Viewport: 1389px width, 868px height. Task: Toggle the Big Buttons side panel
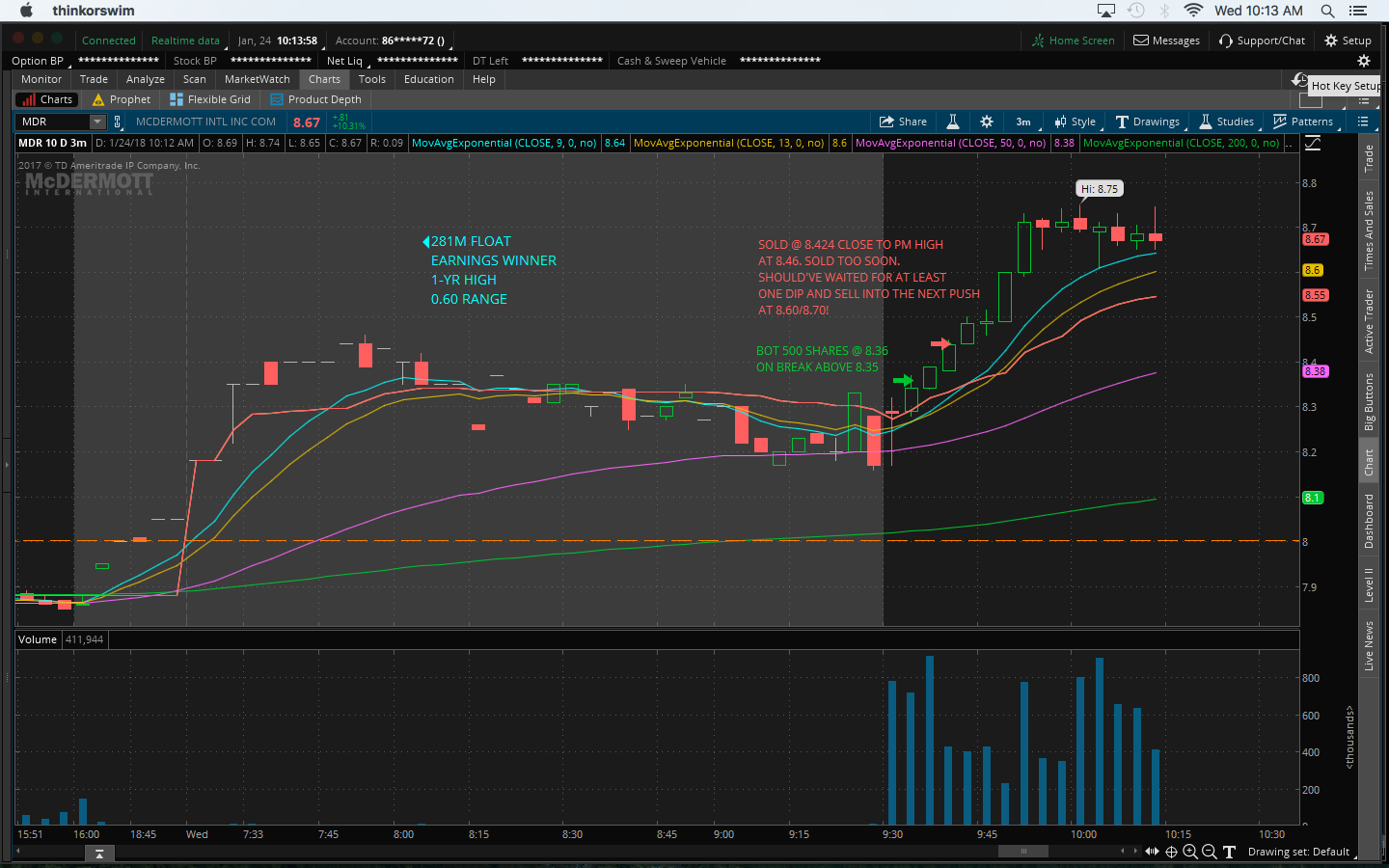coord(1368,402)
